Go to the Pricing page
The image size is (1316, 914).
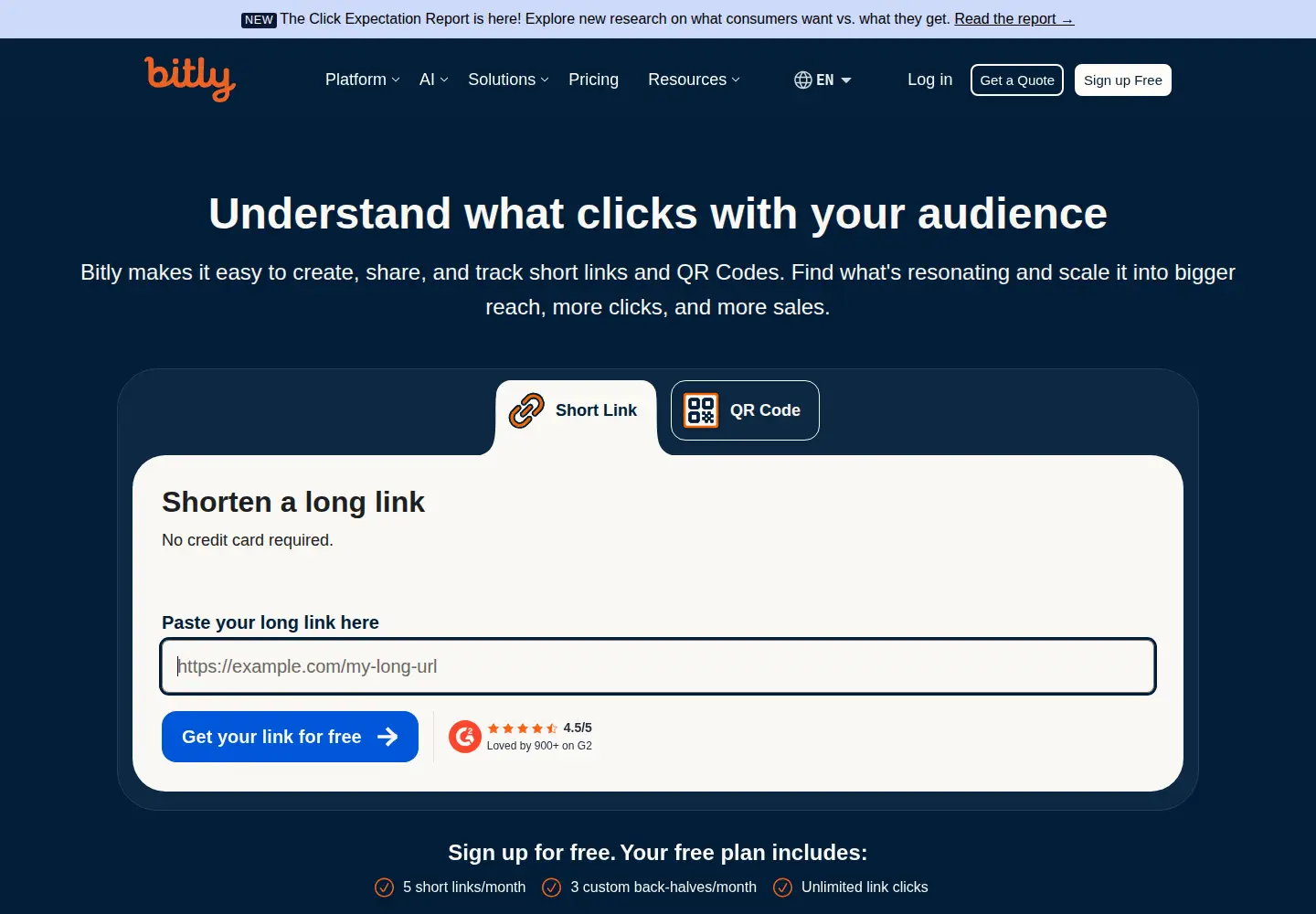pyautogui.click(x=593, y=80)
